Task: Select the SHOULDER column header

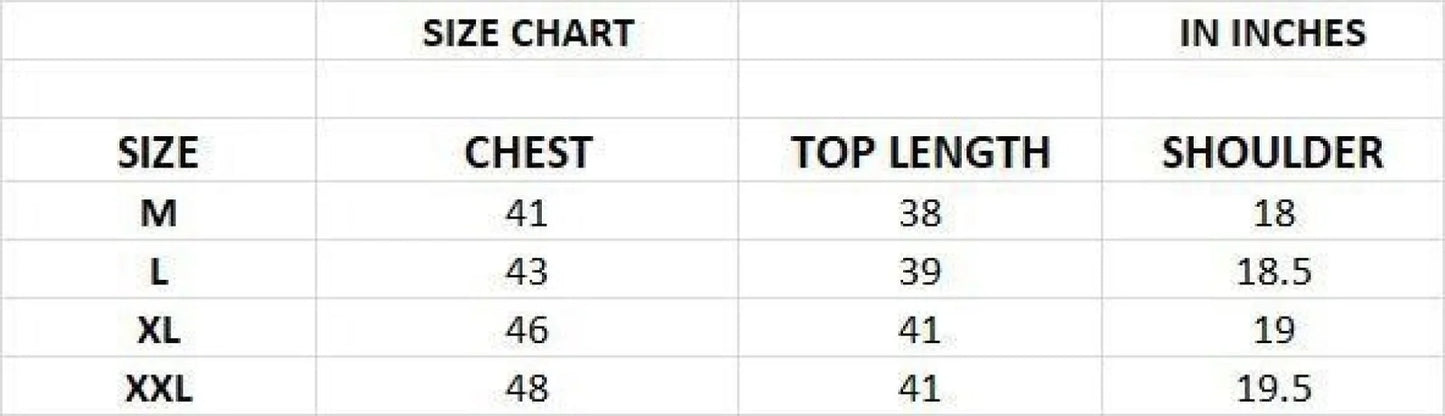Action: point(1272,153)
